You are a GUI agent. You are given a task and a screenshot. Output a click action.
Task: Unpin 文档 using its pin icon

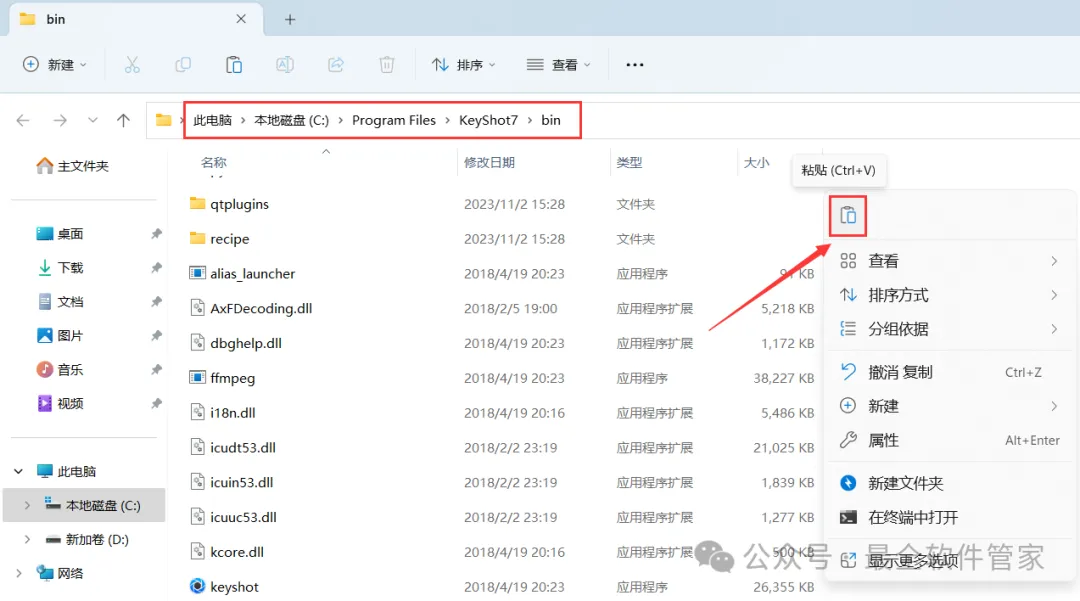coord(156,302)
